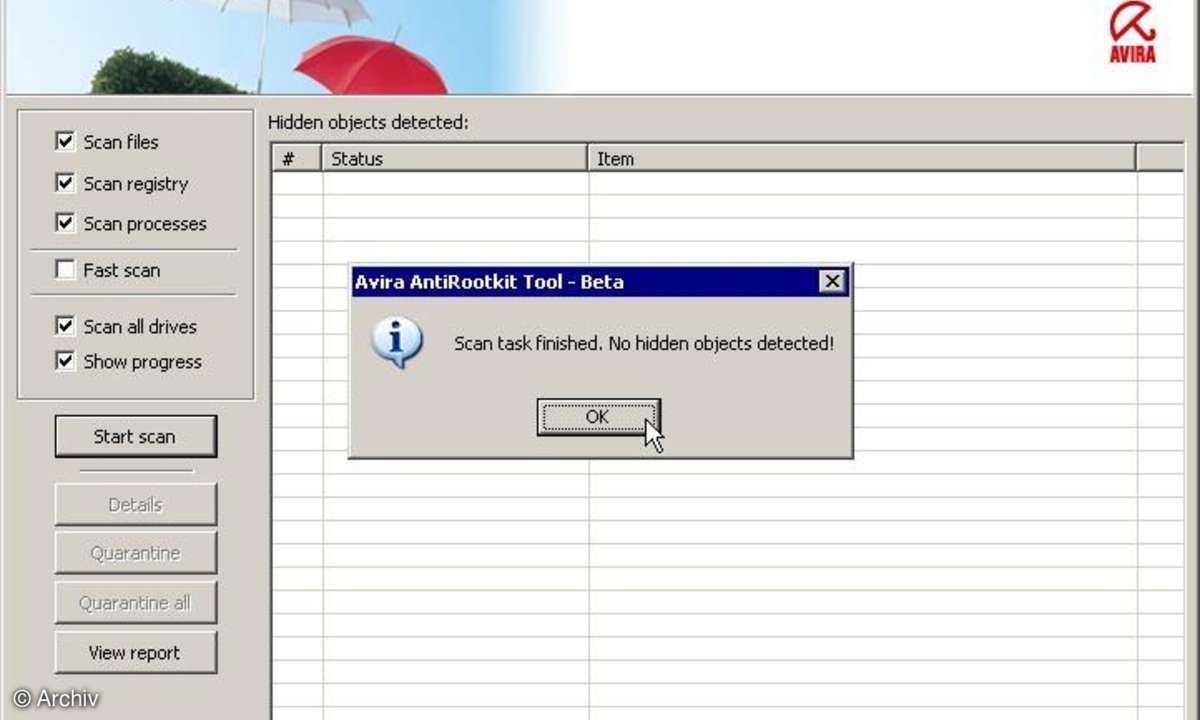Viewport: 1200px width, 720px height.
Task: Click the 'Hidden objects detected:' label
Action: pyautogui.click(x=368, y=123)
